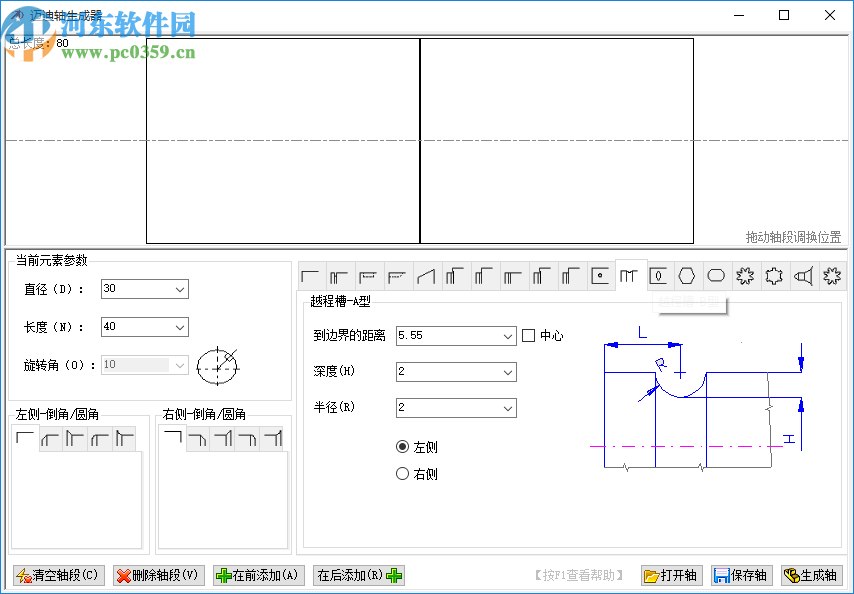This screenshot has height=594, width=854.
Task: Open the rectangle-with-oval keyway feature tab
Action: [658, 277]
